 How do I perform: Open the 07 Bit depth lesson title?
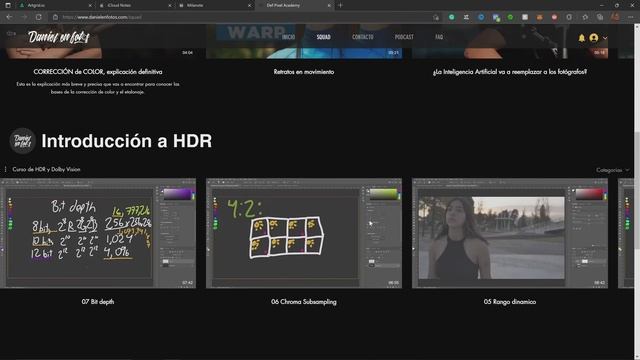(x=98, y=302)
